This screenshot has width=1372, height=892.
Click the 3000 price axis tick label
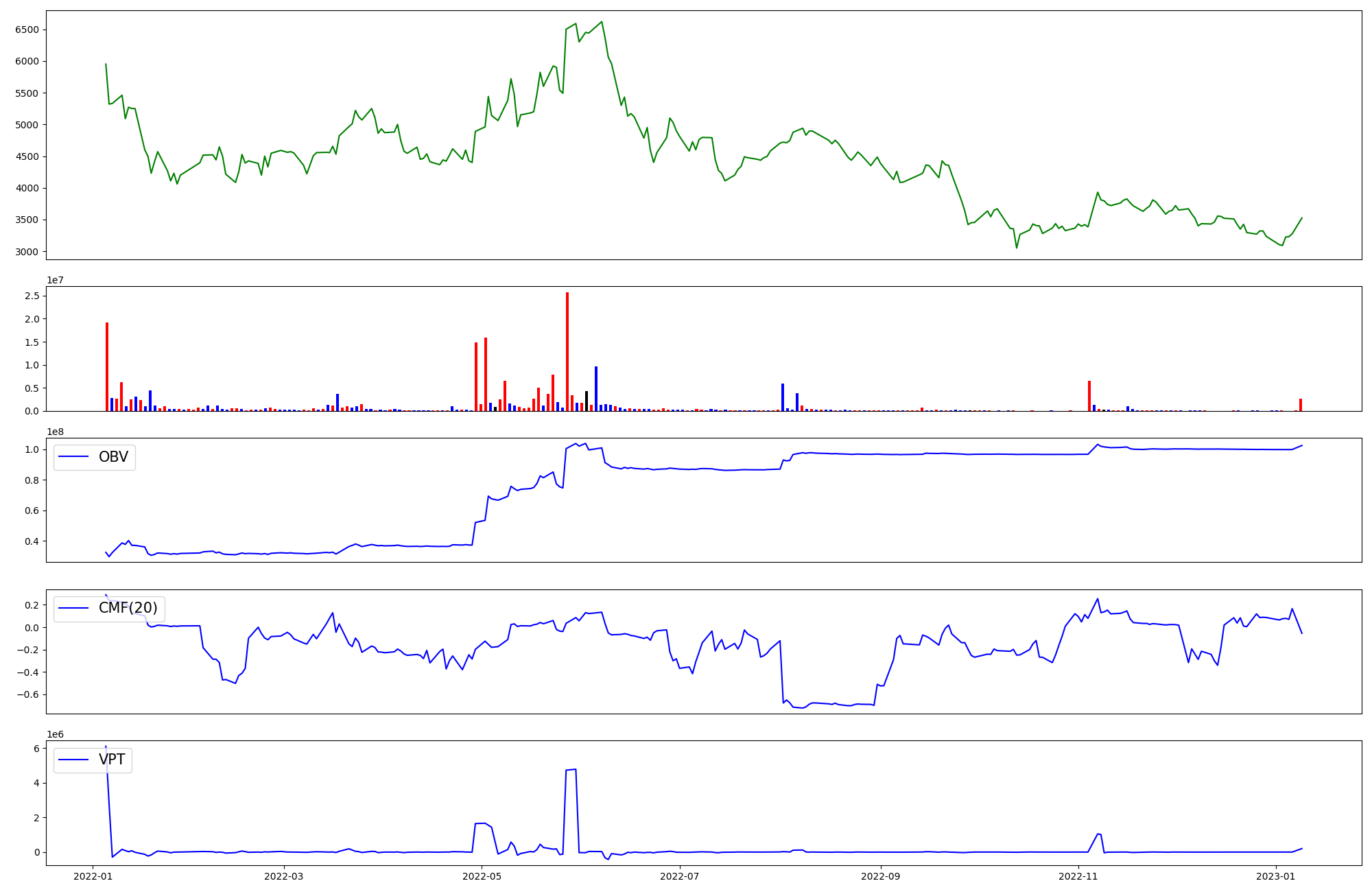[x=27, y=252]
